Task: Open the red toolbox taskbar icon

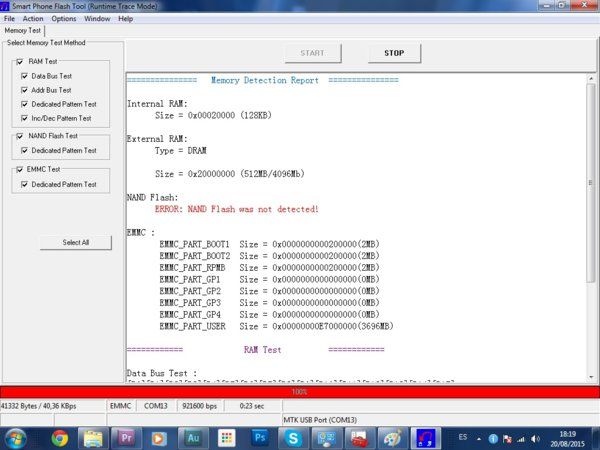Action: pyautogui.click(x=360, y=438)
